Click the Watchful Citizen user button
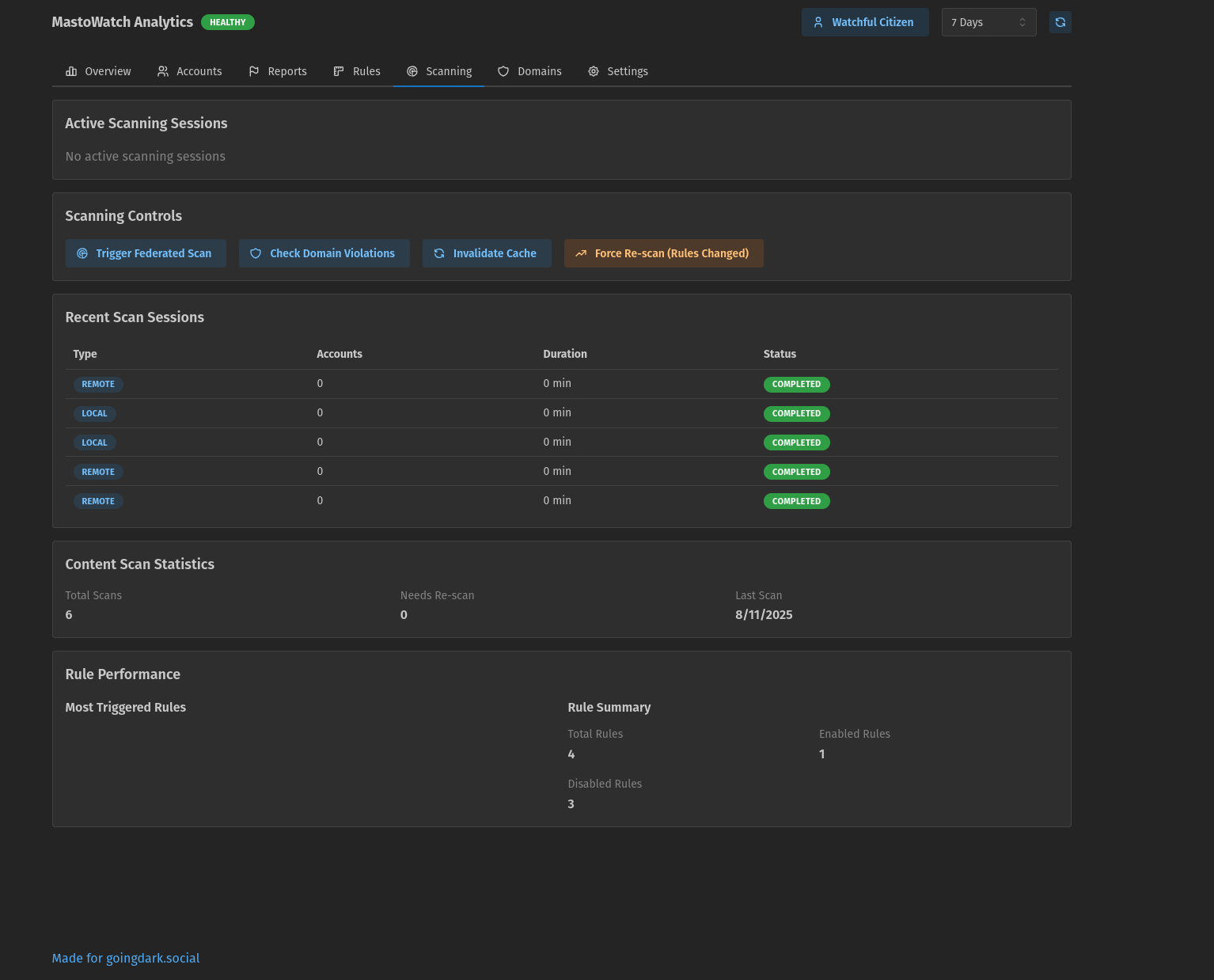 pos(864,22)
